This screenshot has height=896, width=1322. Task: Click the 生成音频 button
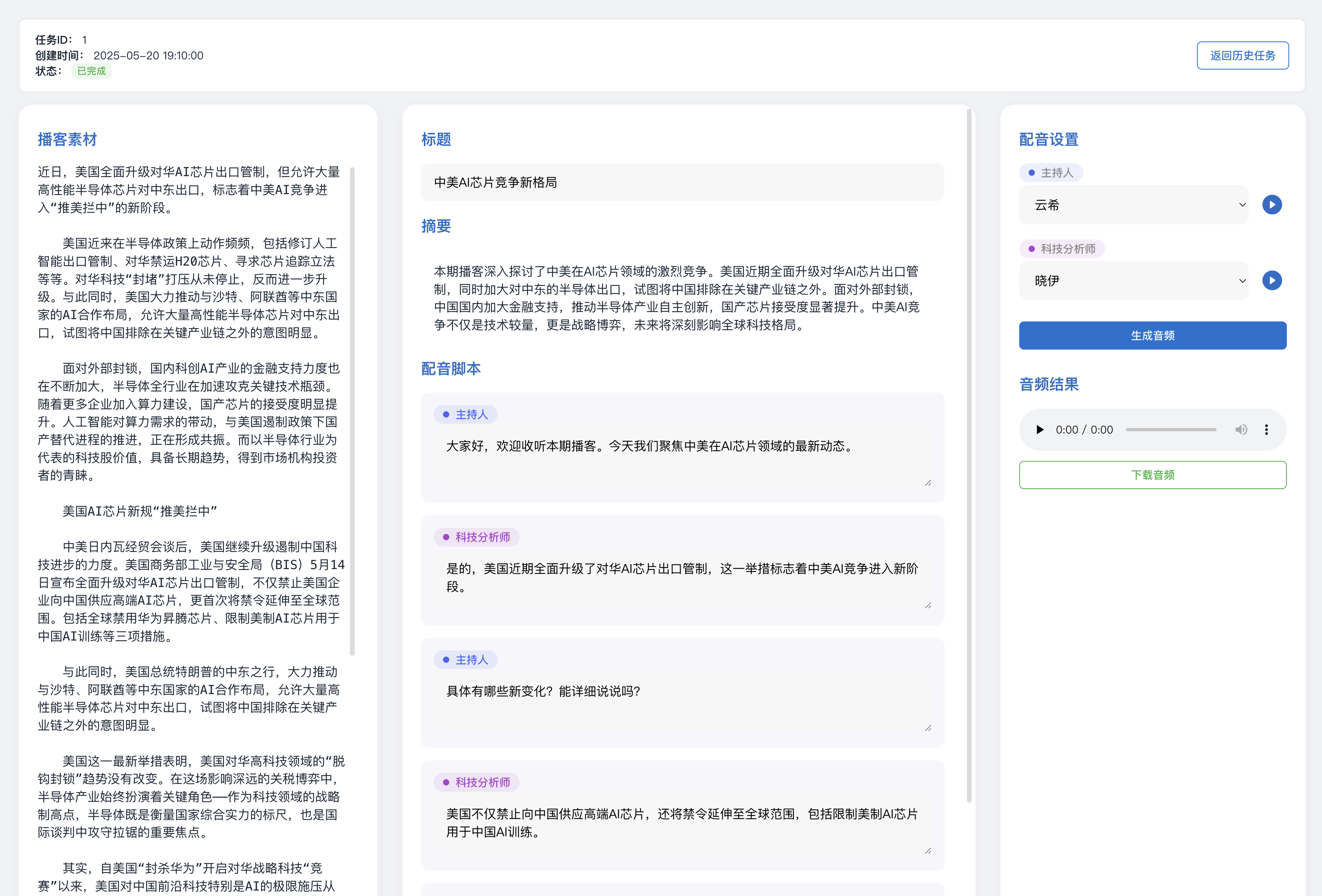(1152, 336)
